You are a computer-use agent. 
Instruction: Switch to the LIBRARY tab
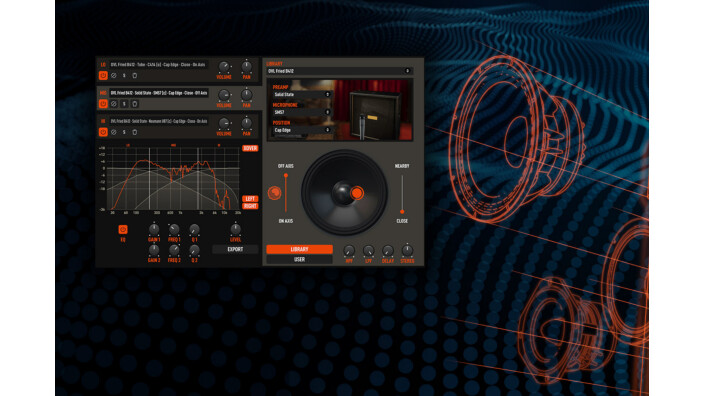(x=299, y=249)
